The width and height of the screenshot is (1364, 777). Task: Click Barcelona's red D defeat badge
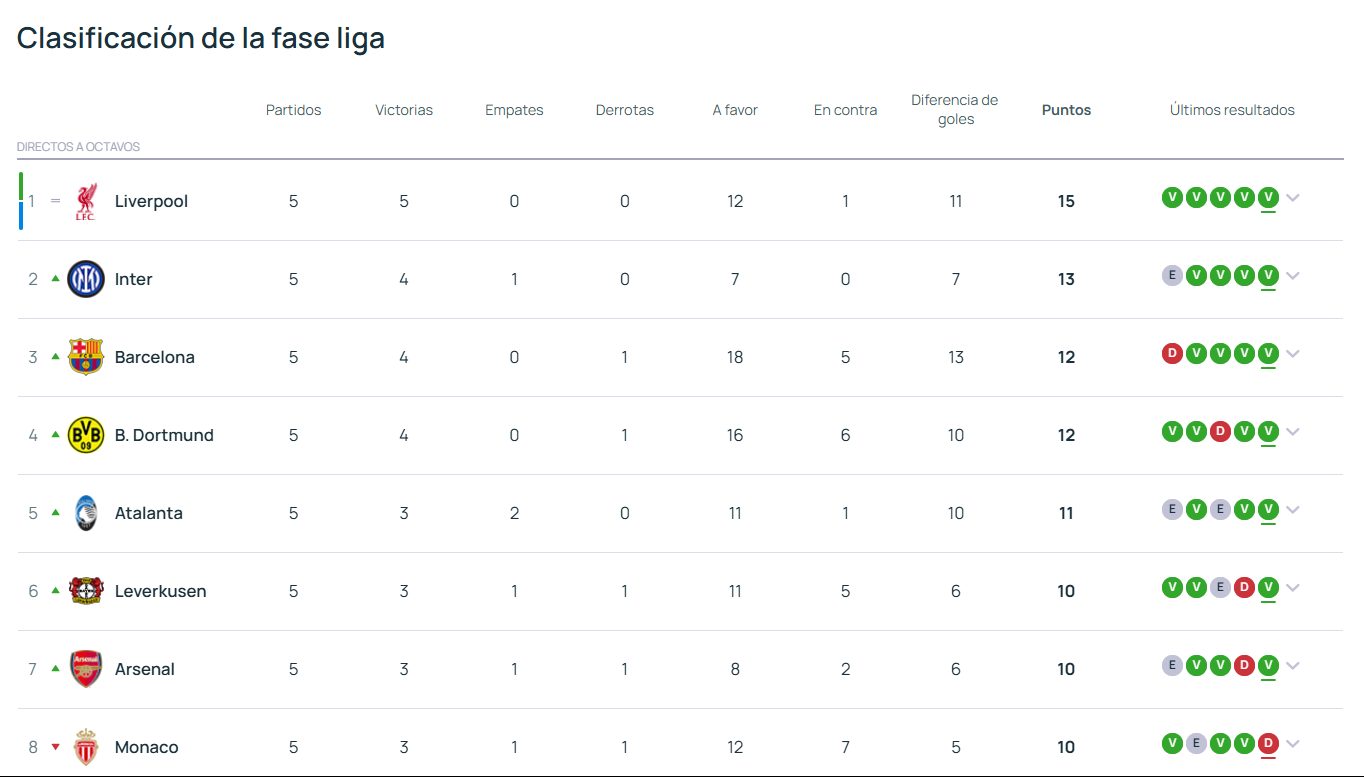pyautogui.click(x=1172, y=353)
